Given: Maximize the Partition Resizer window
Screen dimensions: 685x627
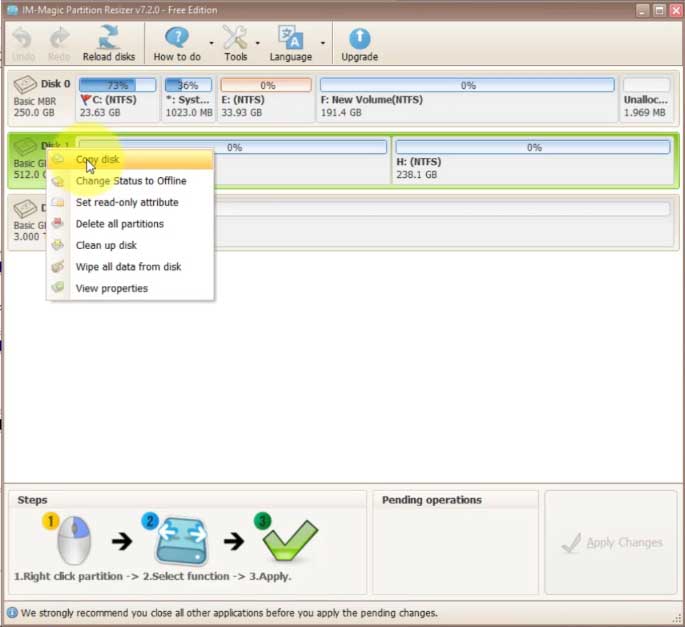Looking at the screenshot, I should point(659,10).
